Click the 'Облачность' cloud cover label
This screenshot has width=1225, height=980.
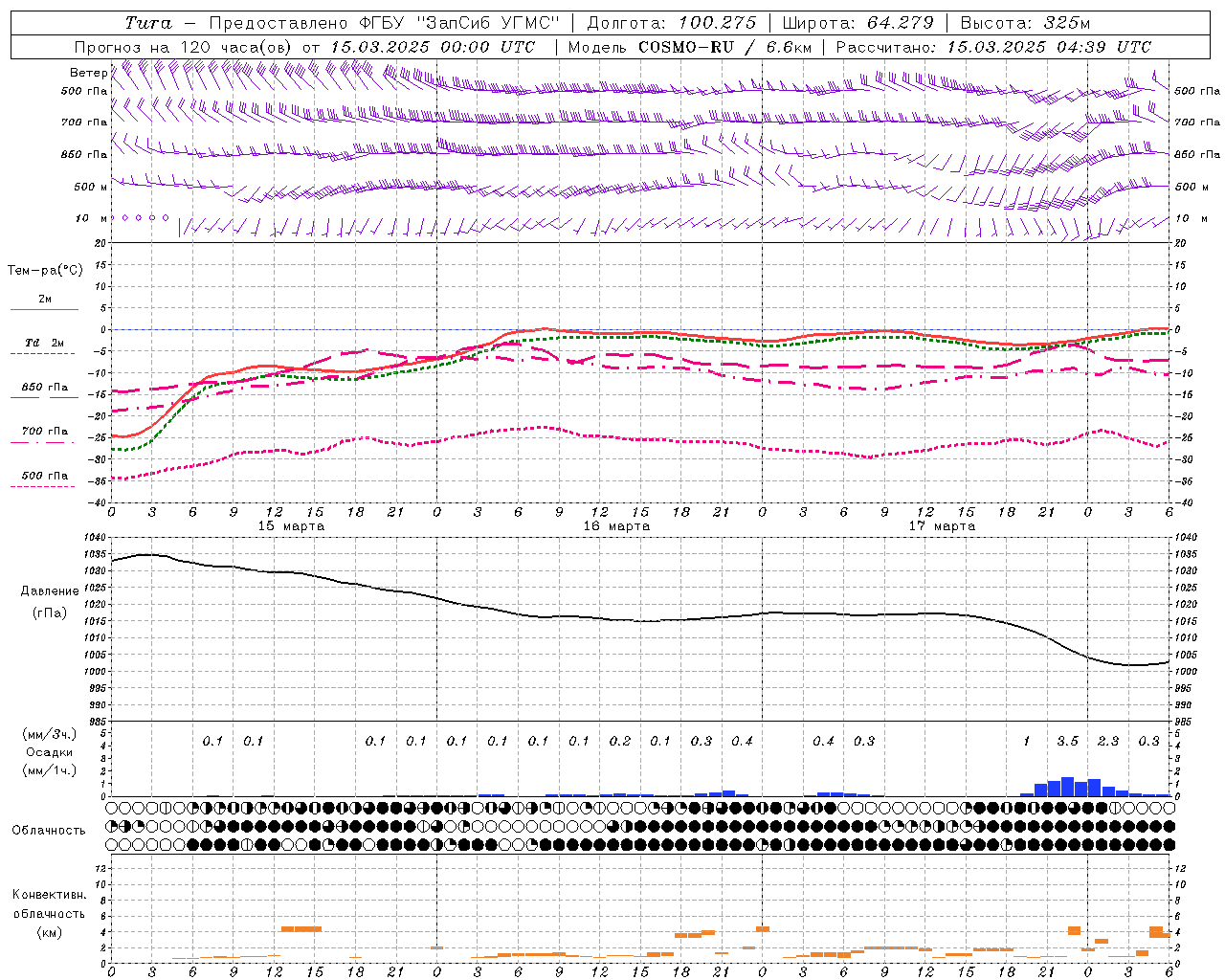click(49, 830)
